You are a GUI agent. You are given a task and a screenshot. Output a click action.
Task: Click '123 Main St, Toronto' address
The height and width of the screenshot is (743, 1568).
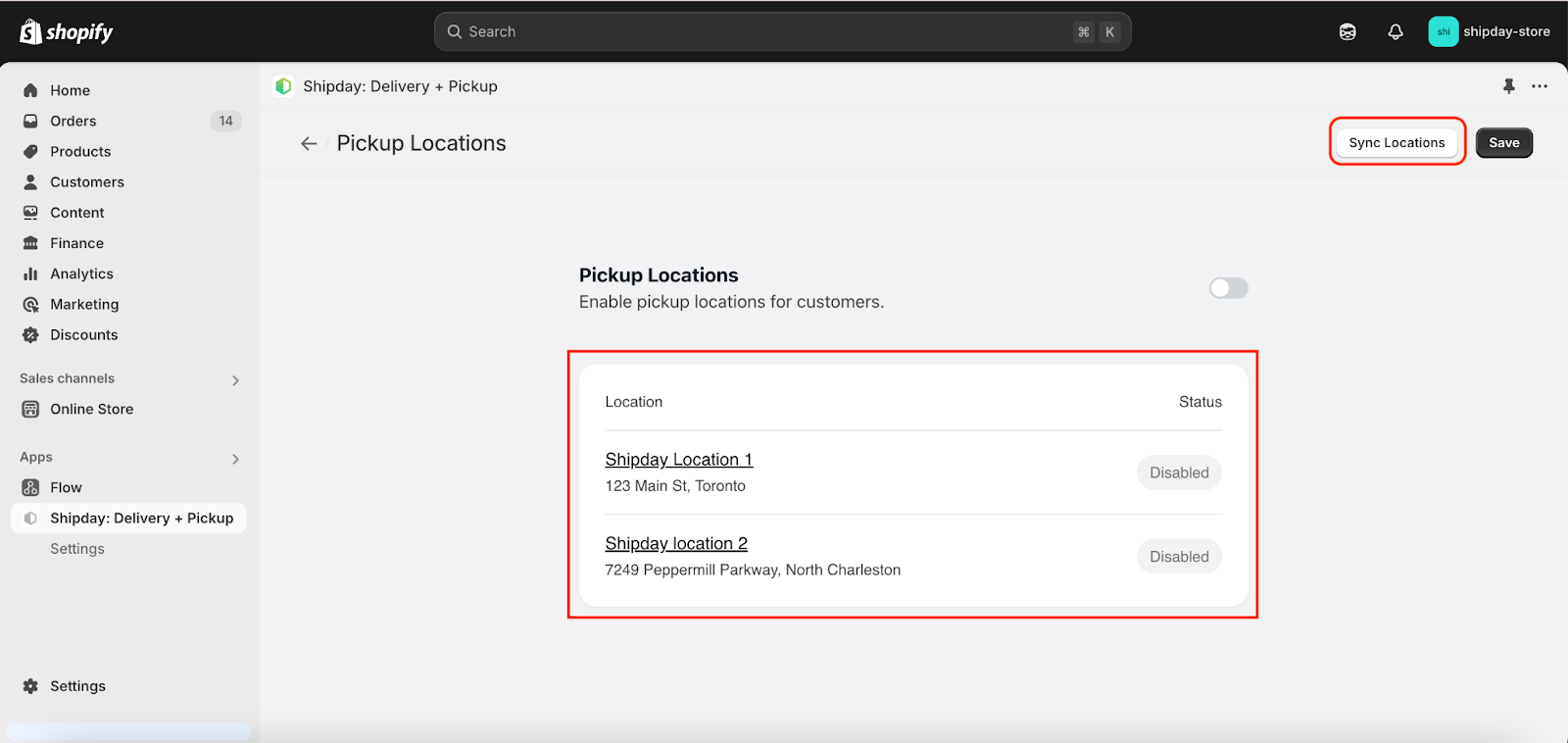(675, 485)
